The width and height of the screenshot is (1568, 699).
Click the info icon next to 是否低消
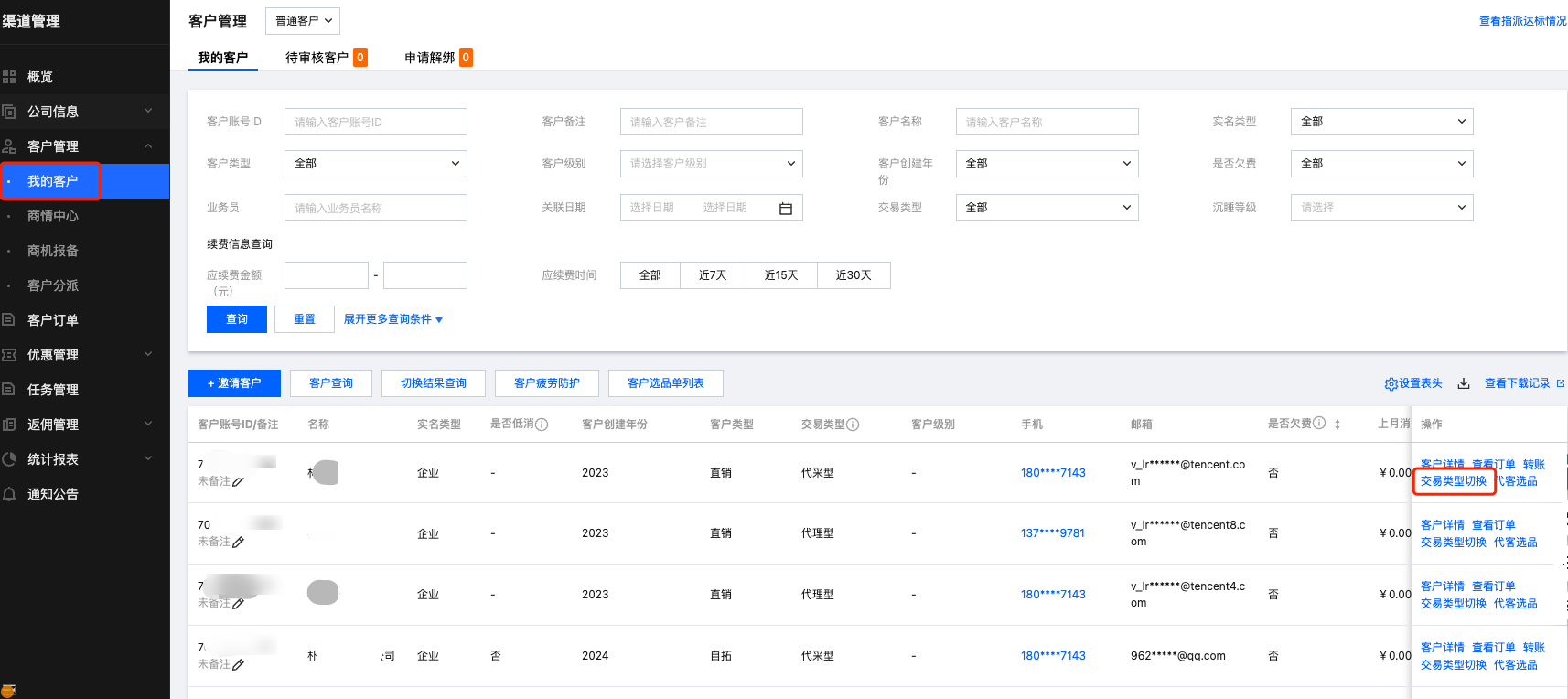tap(542, 425)
